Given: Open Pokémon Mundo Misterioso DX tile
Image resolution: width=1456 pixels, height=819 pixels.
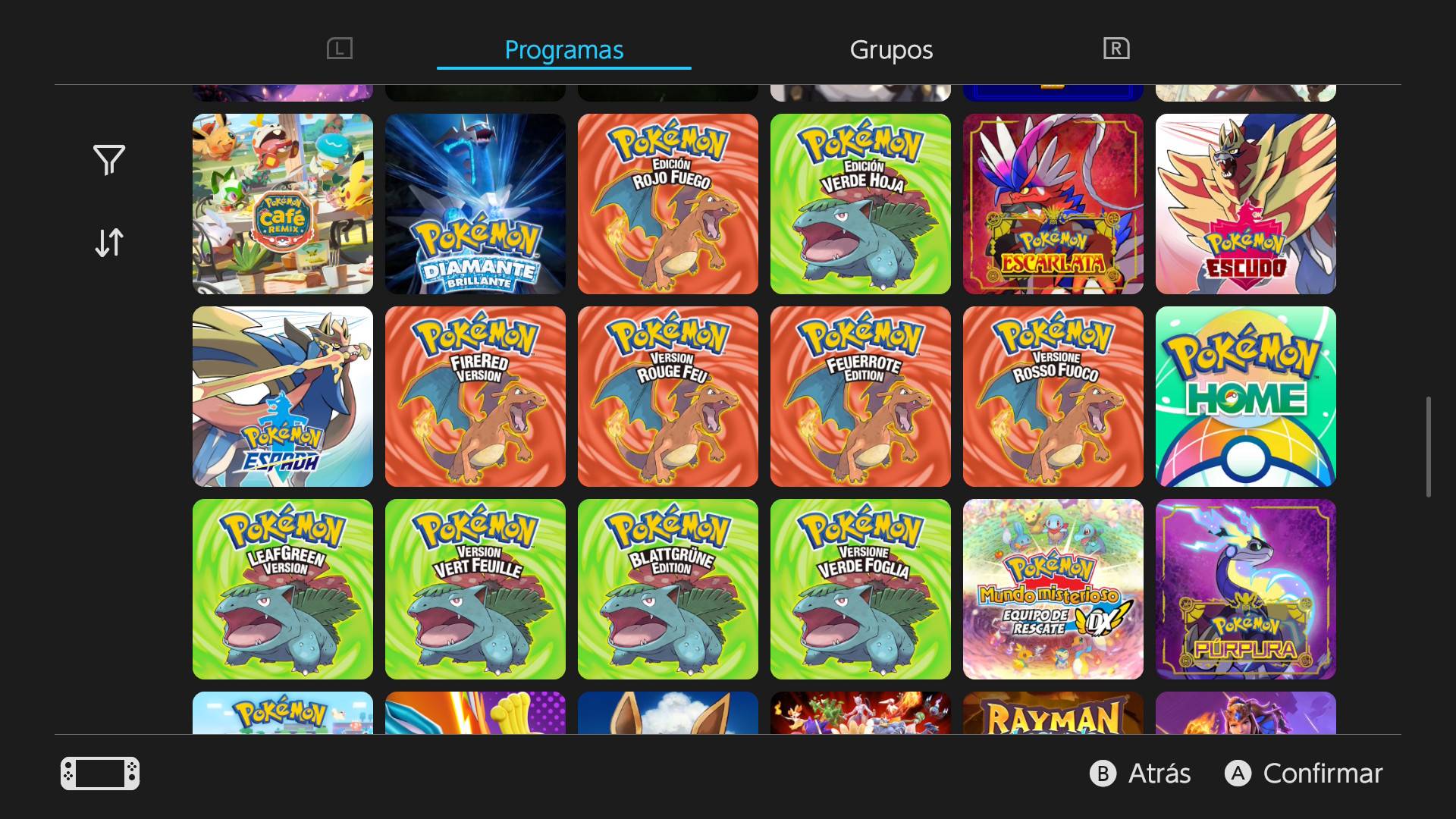Looking at the screenshot, I should (x=1053, y=589).
